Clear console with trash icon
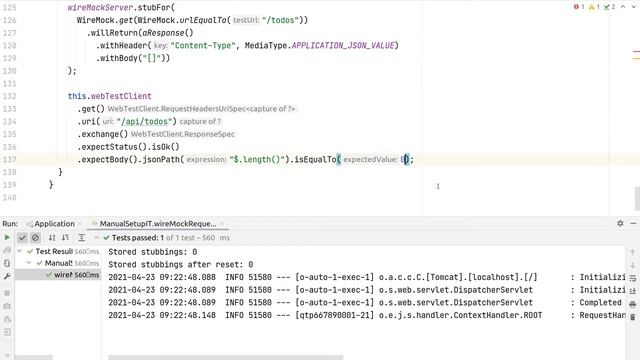The image size is (640, 360). (633, 317)
